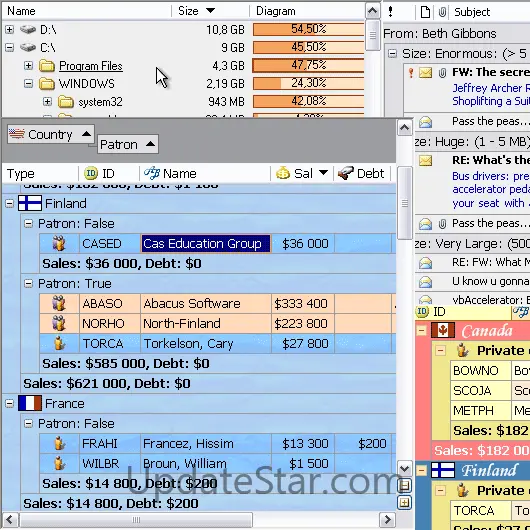Screen dimensions: 530x530
Task: Sort by the Name column in file tree
Action: (x=87, y=11)
